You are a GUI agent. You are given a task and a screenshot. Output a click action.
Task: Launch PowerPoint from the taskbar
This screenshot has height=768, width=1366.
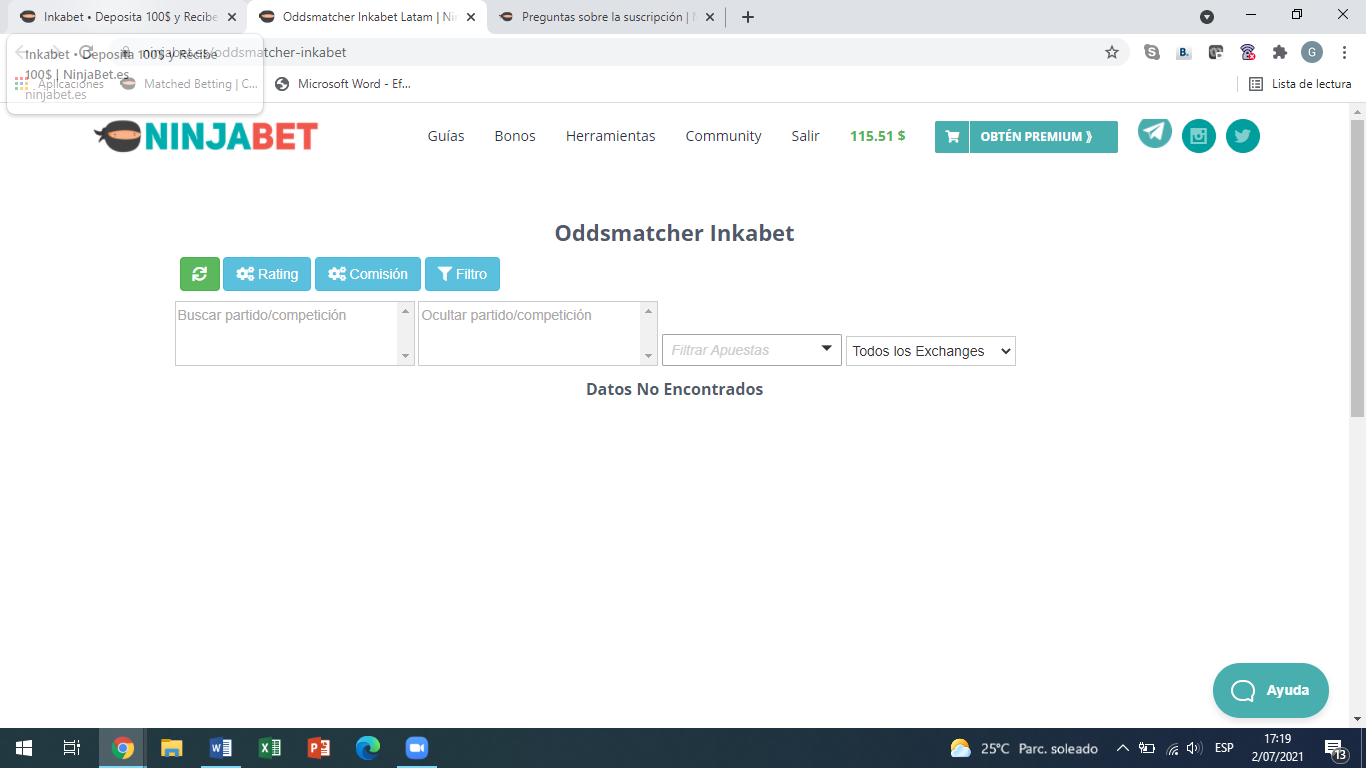[319, 748]
